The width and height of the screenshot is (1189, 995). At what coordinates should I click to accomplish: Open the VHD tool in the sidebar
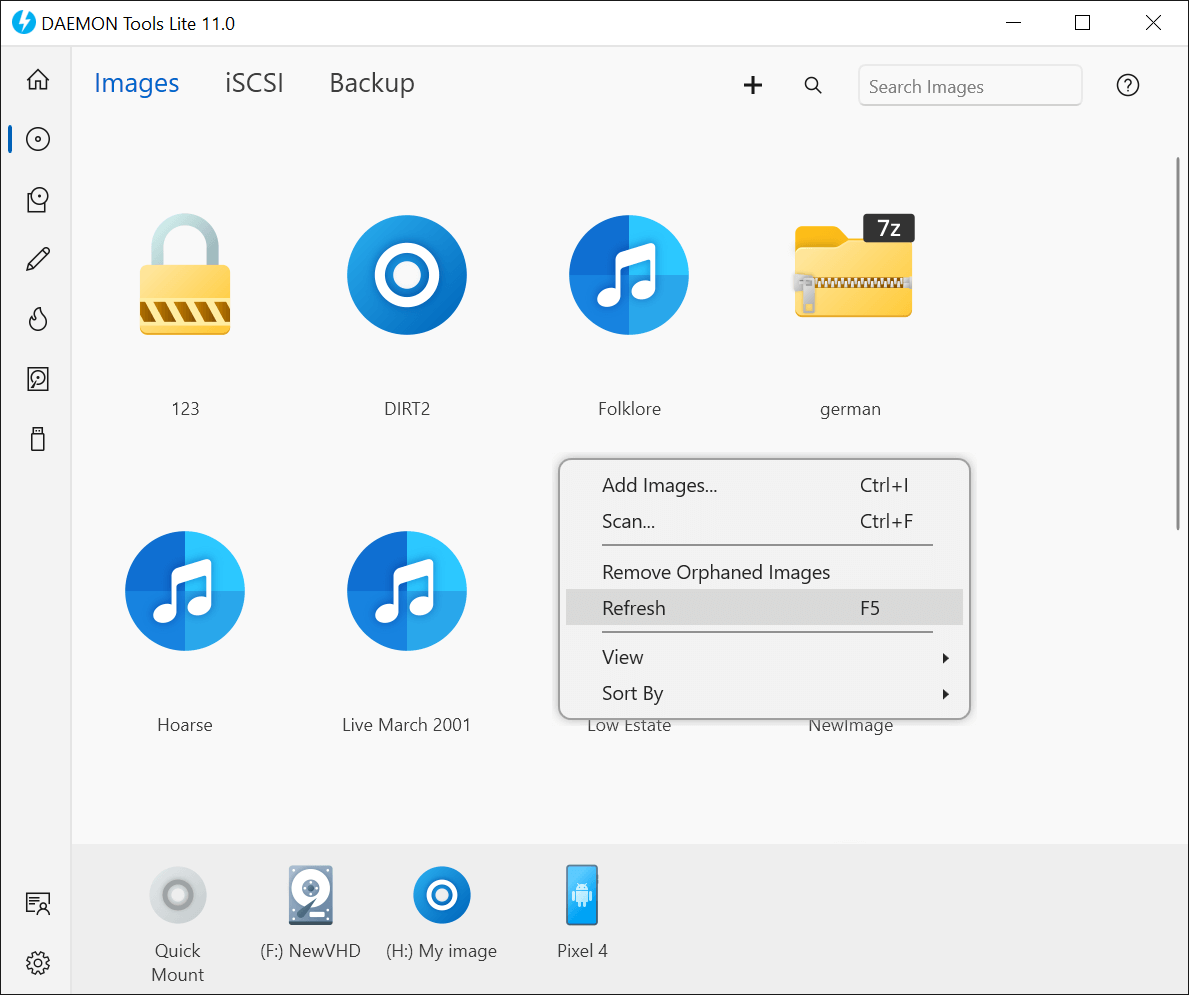click(37, 379)
